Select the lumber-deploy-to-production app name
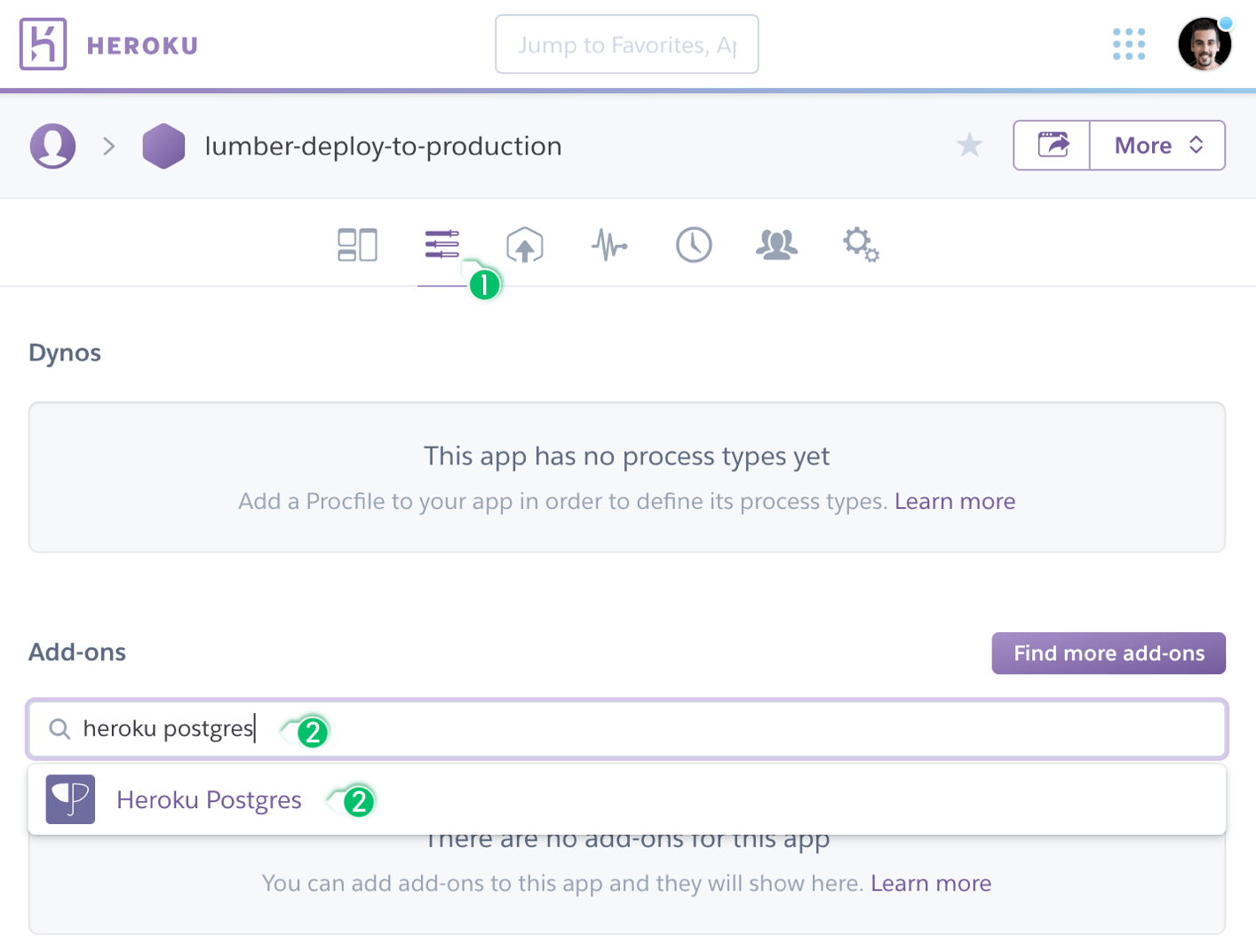 pyautogui.click(x=383, y=146)
